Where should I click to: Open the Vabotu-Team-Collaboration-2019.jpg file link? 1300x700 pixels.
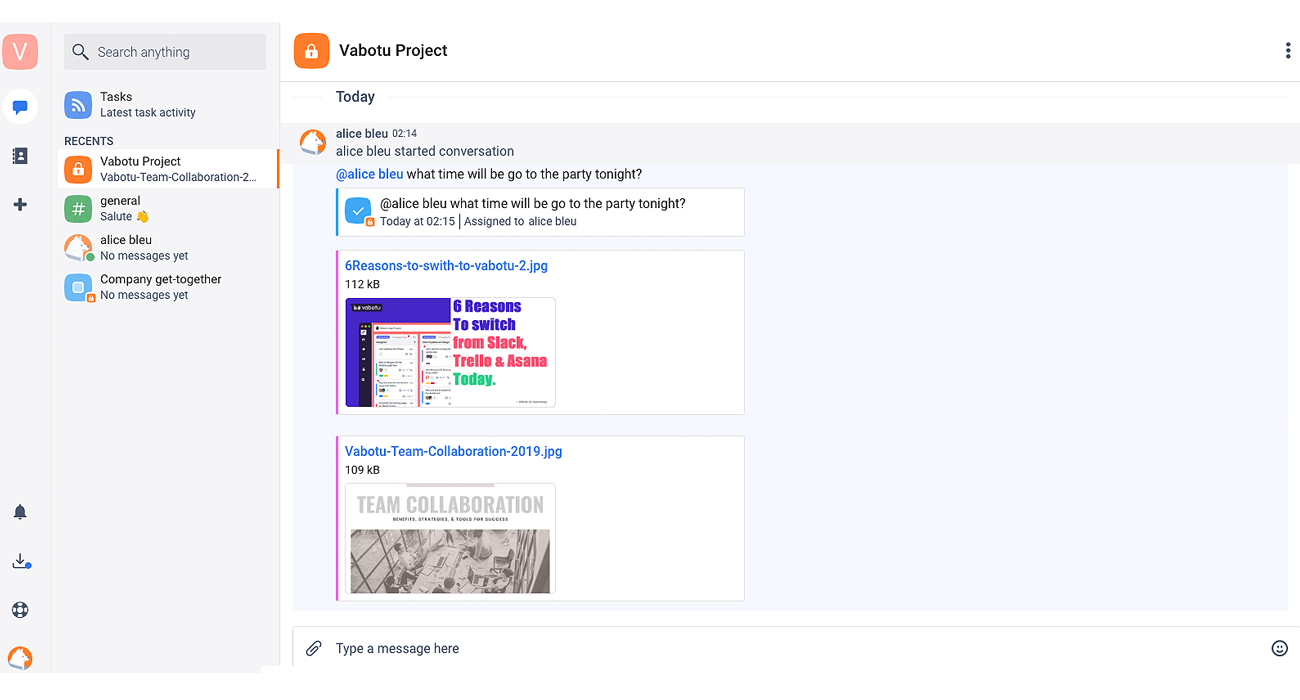point(453,451)
